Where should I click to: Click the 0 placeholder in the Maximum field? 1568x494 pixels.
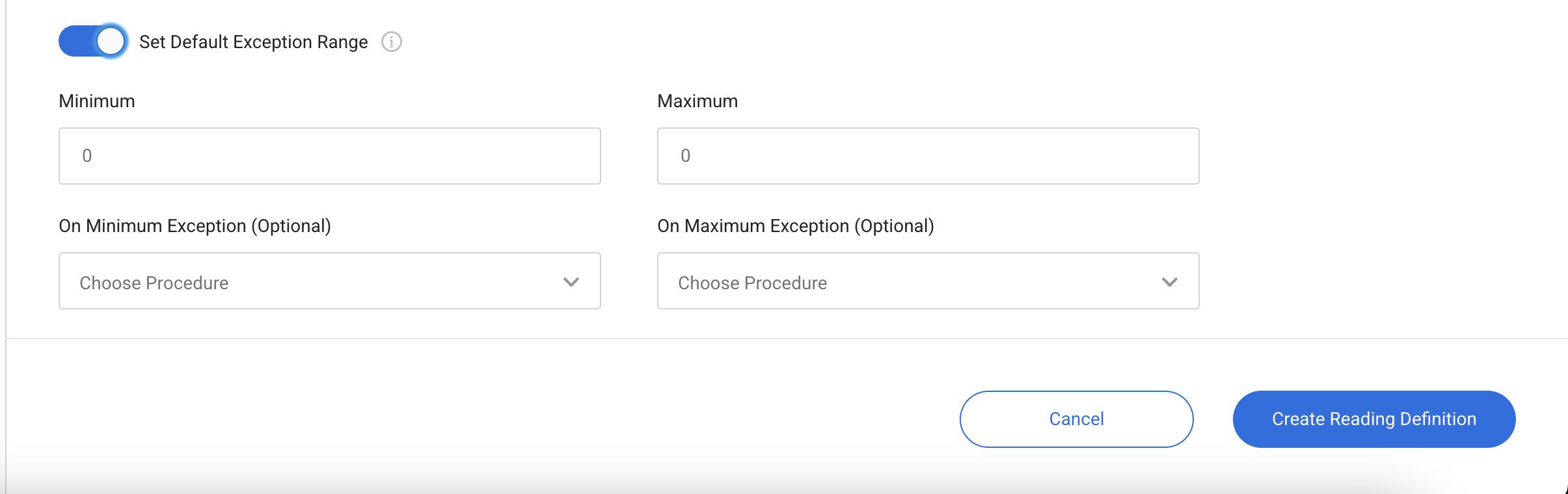[x=686, y=156]
